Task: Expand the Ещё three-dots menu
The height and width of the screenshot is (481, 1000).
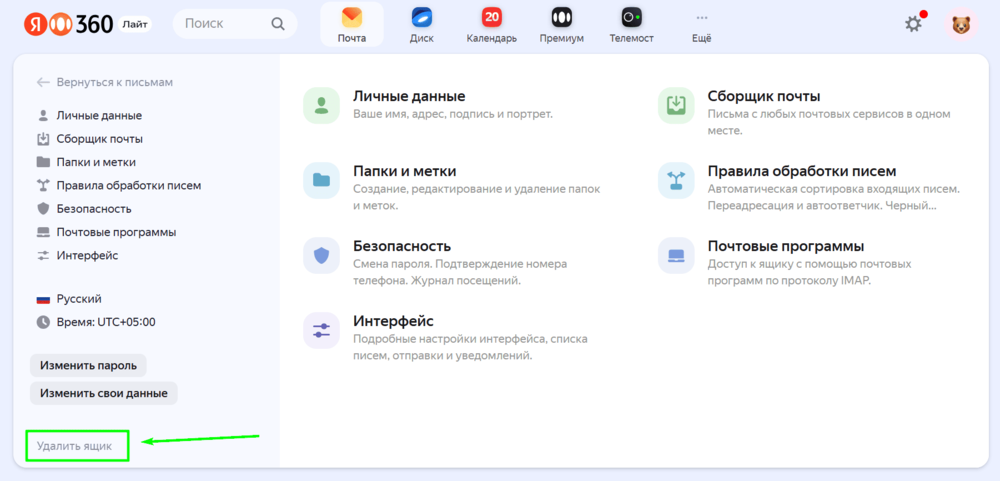Action: tap(702, 24)
